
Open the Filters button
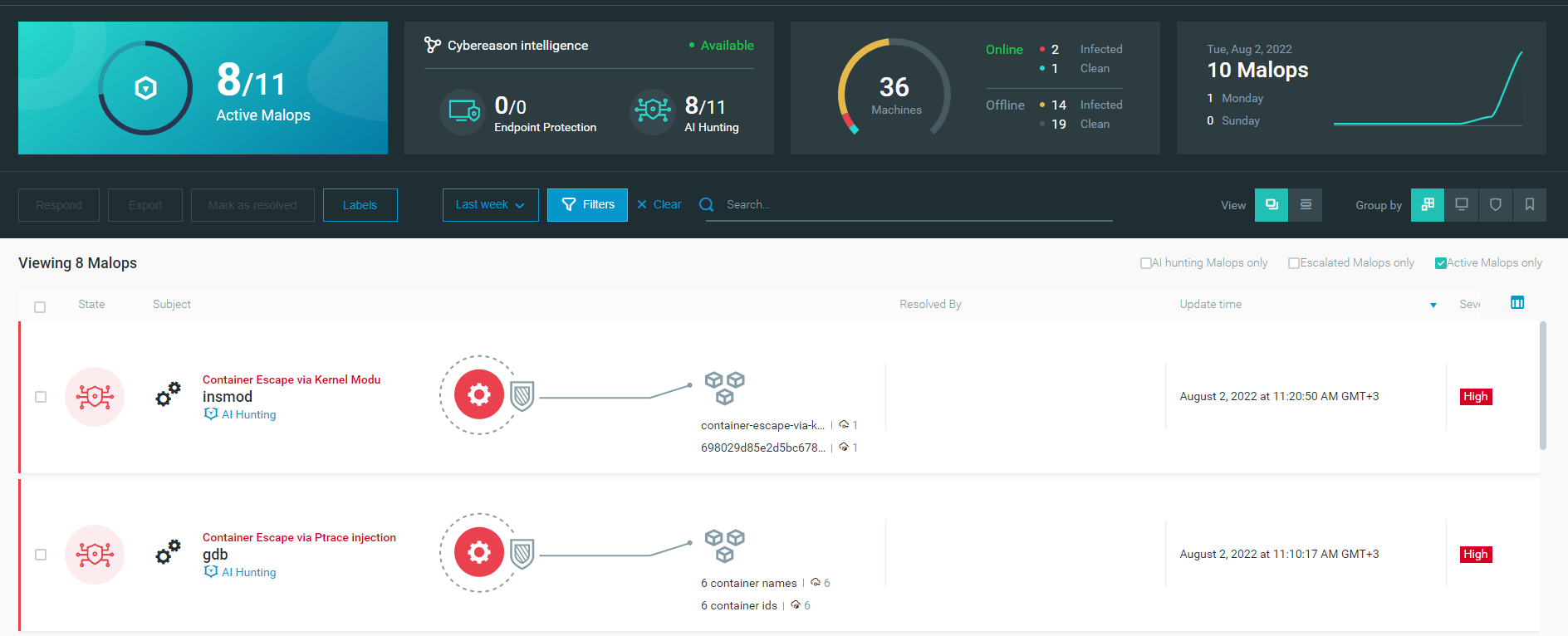pyautogui.click(x=587, y=205)
